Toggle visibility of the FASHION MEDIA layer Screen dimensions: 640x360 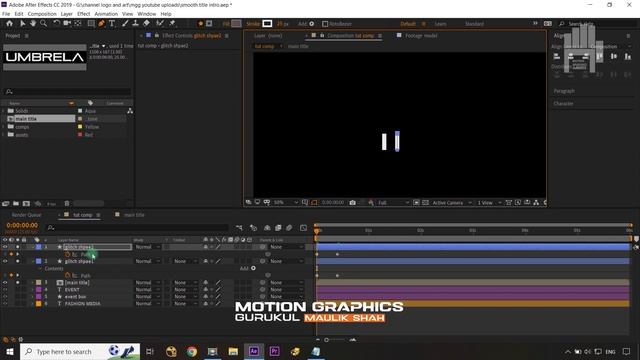click(5, 304)
